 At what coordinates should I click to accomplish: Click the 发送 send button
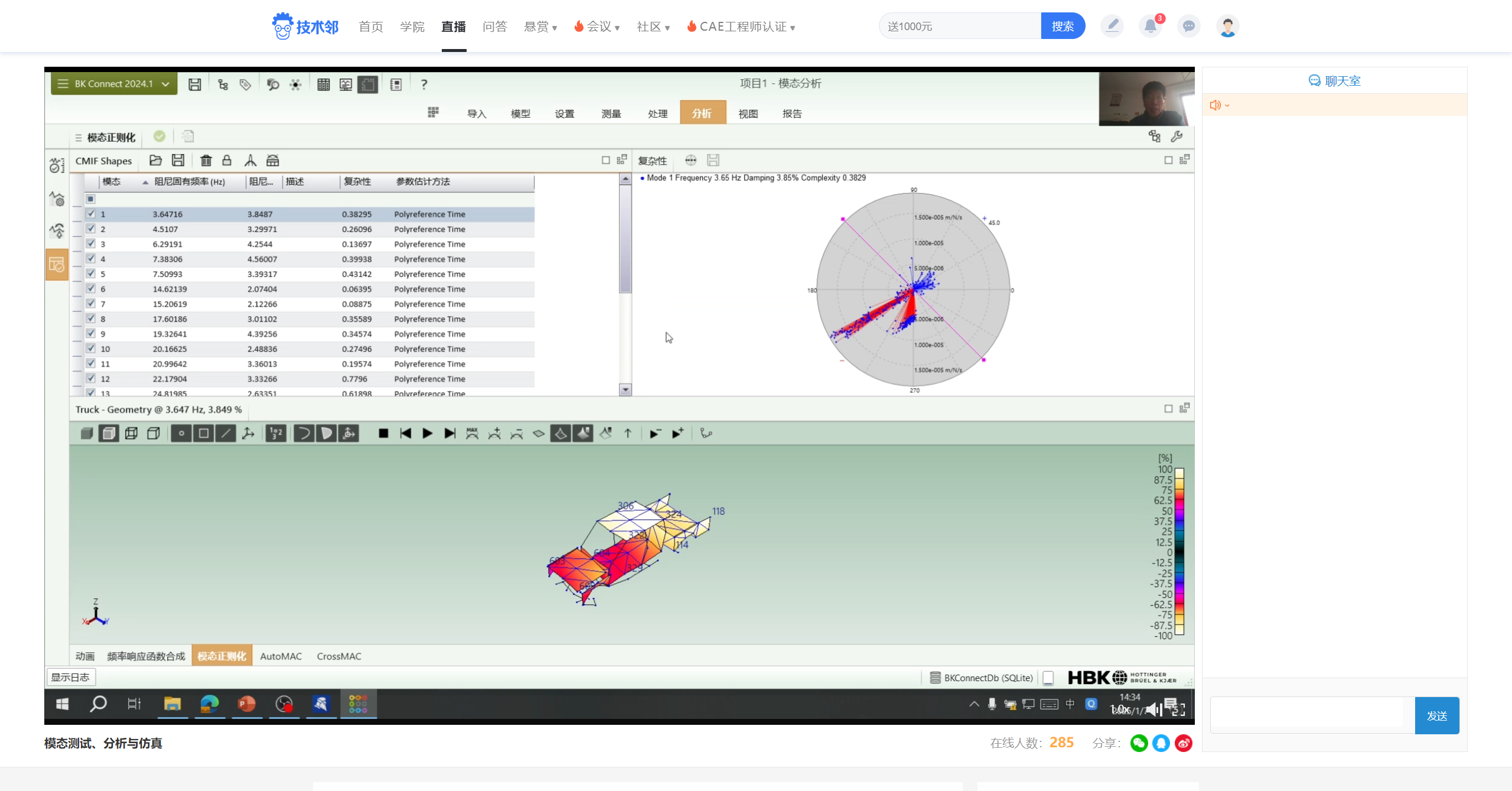pyautogui.click(x=1437, y=715)
